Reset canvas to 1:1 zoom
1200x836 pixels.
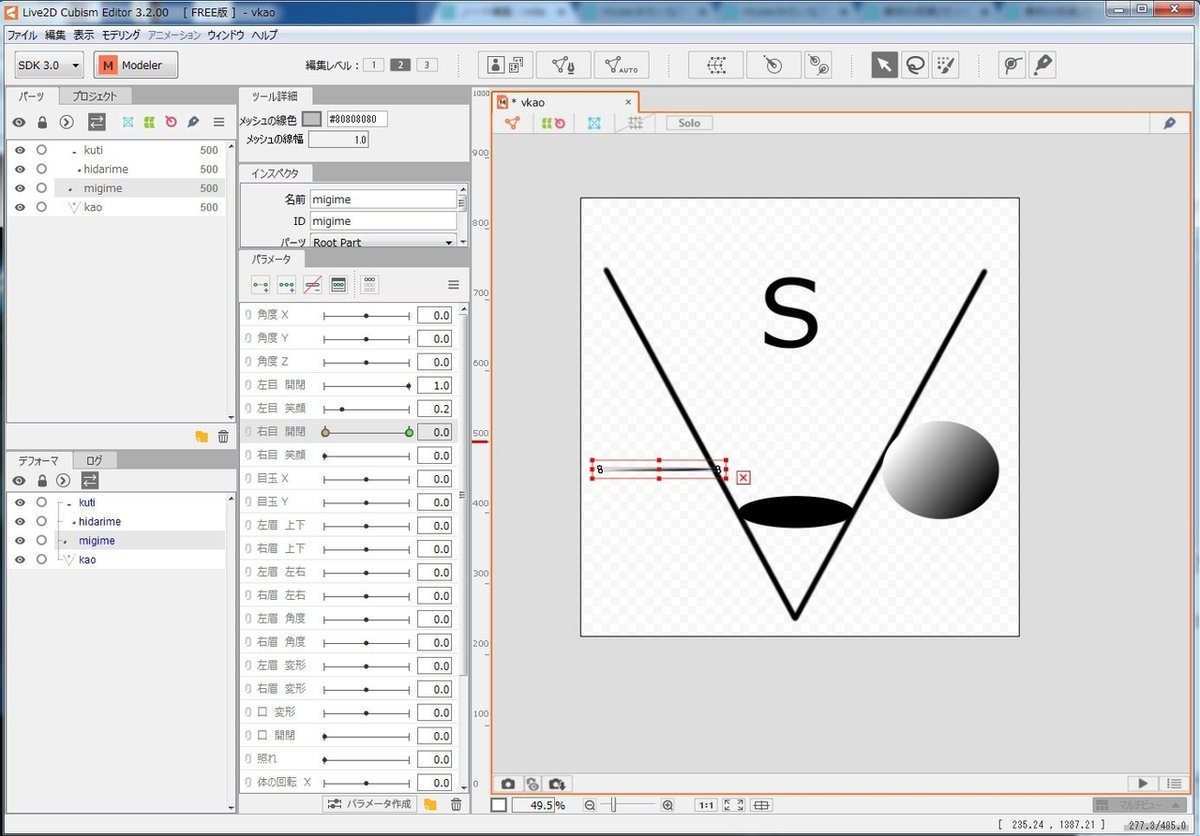click(706, 805)
